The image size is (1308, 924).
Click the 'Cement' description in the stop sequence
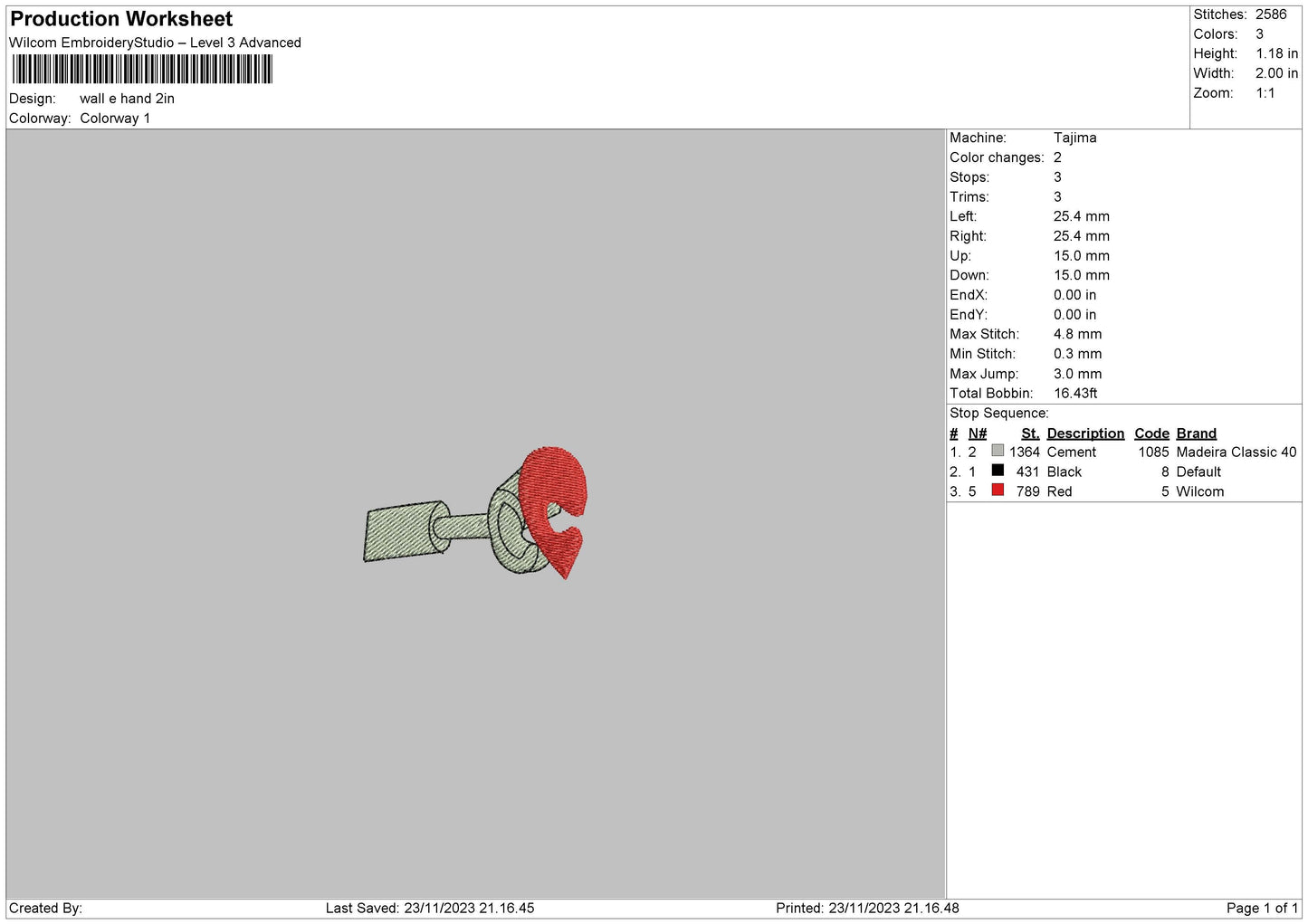(1072, 452)
